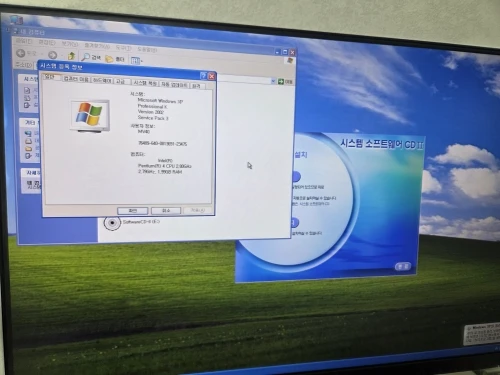Screen dimensions: 500x375
Task: Click the 확인 OK button in dialog
Action: tap(132, 211)
